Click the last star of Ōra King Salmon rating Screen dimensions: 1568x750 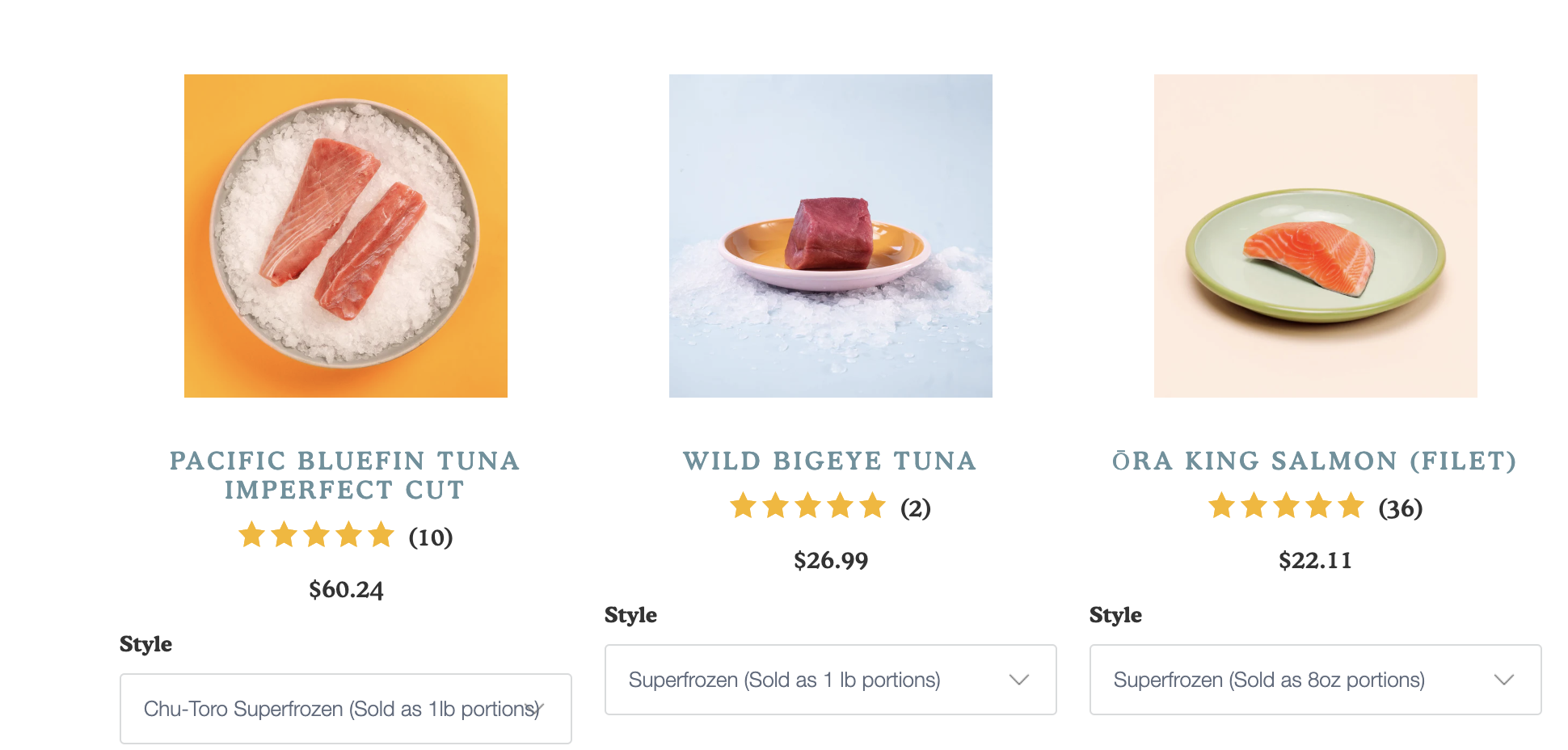coord(1351,507)
